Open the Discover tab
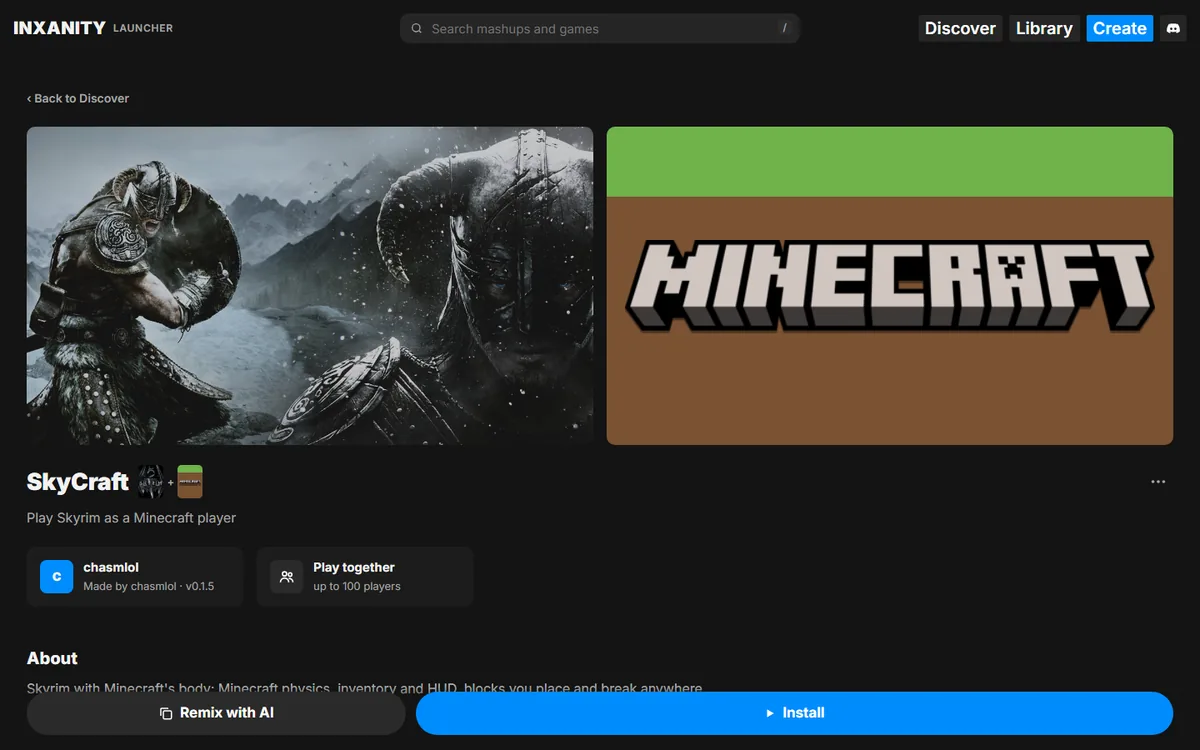This screenshot has height=750, width=1200. point(960,28)
